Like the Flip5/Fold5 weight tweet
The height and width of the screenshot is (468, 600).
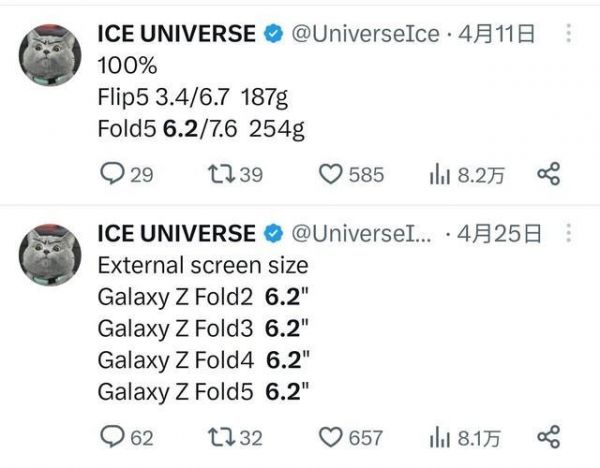point(331,175)
